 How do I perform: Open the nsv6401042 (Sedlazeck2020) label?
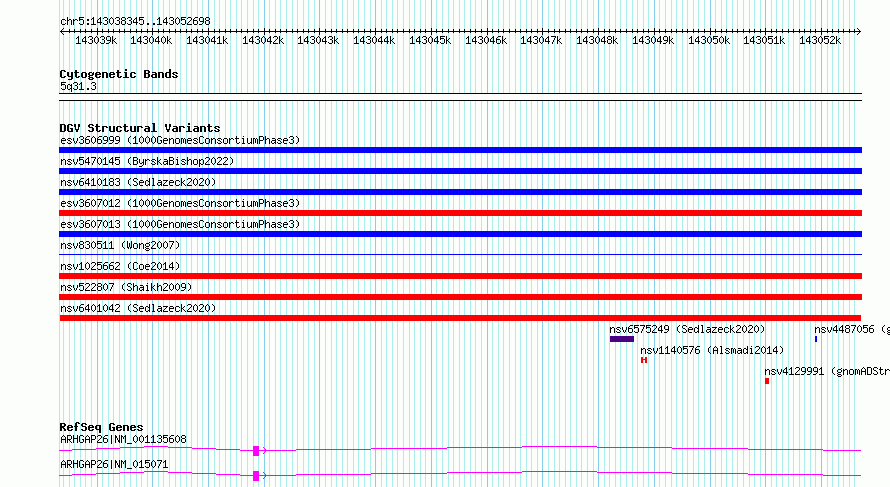[x=138, y=308]
